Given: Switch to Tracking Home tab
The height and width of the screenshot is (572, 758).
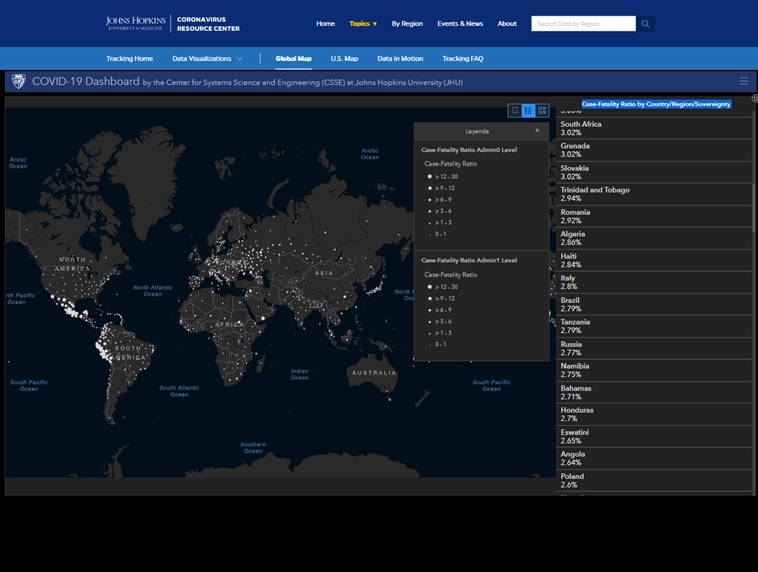Looking at the screenshot, I should coord(130,59).
